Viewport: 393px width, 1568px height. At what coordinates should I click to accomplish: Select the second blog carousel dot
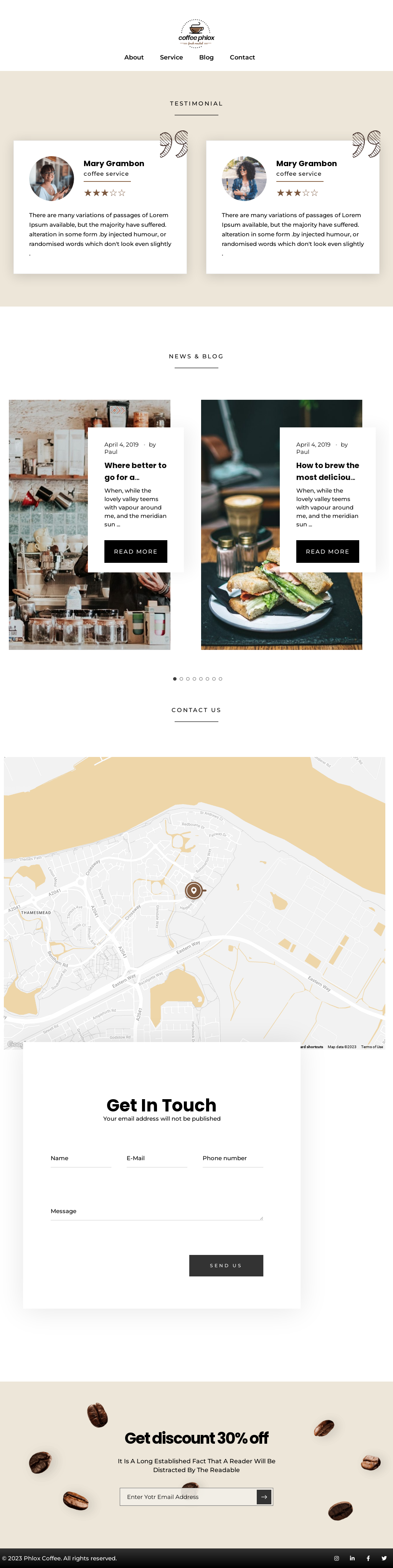[x=182, y=678]
